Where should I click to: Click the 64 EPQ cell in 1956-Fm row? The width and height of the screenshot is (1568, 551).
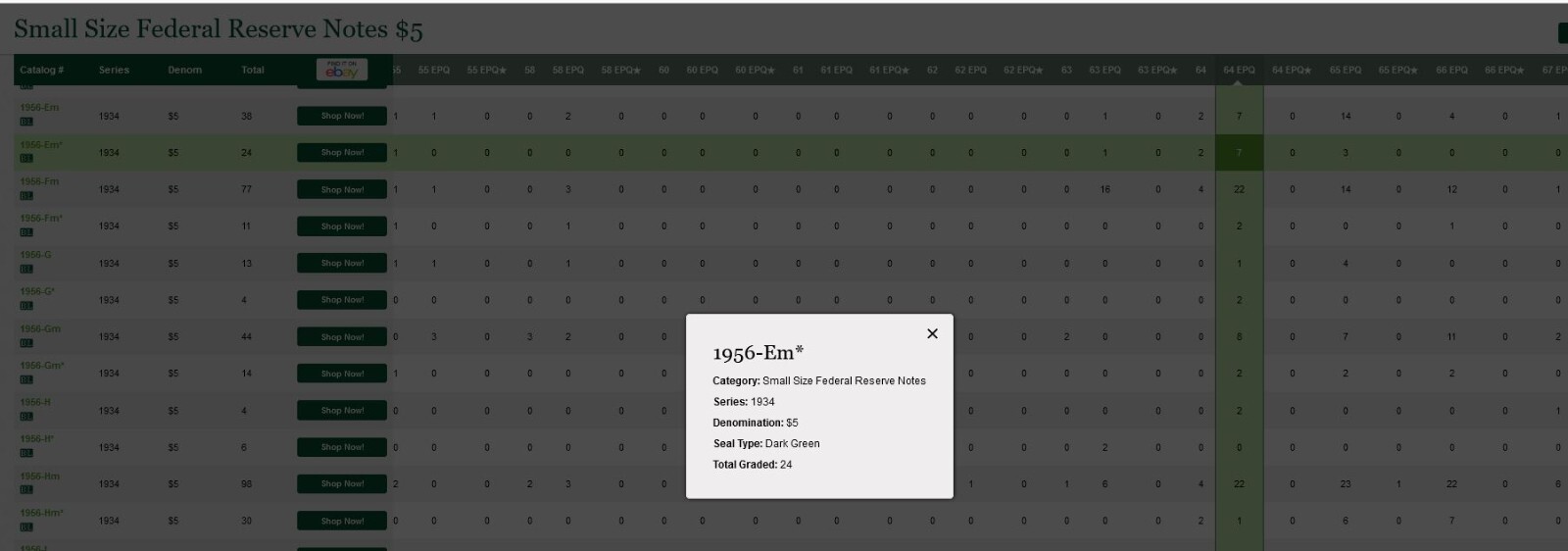(1239, 189)
